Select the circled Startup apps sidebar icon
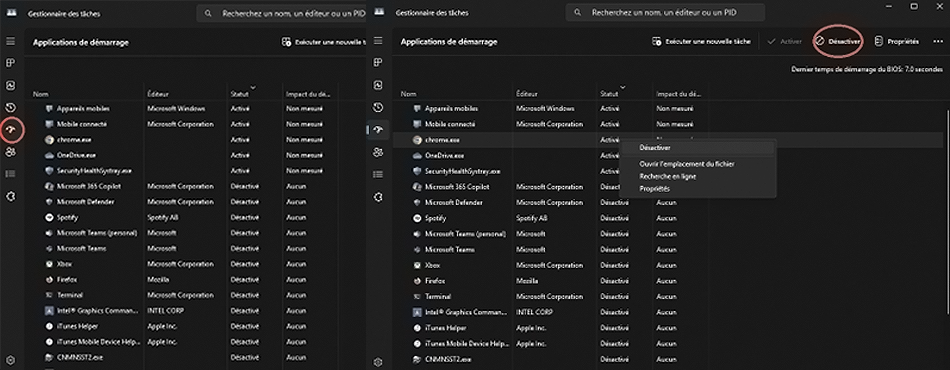This screenshot has width=950, height=370. (11, 130)
